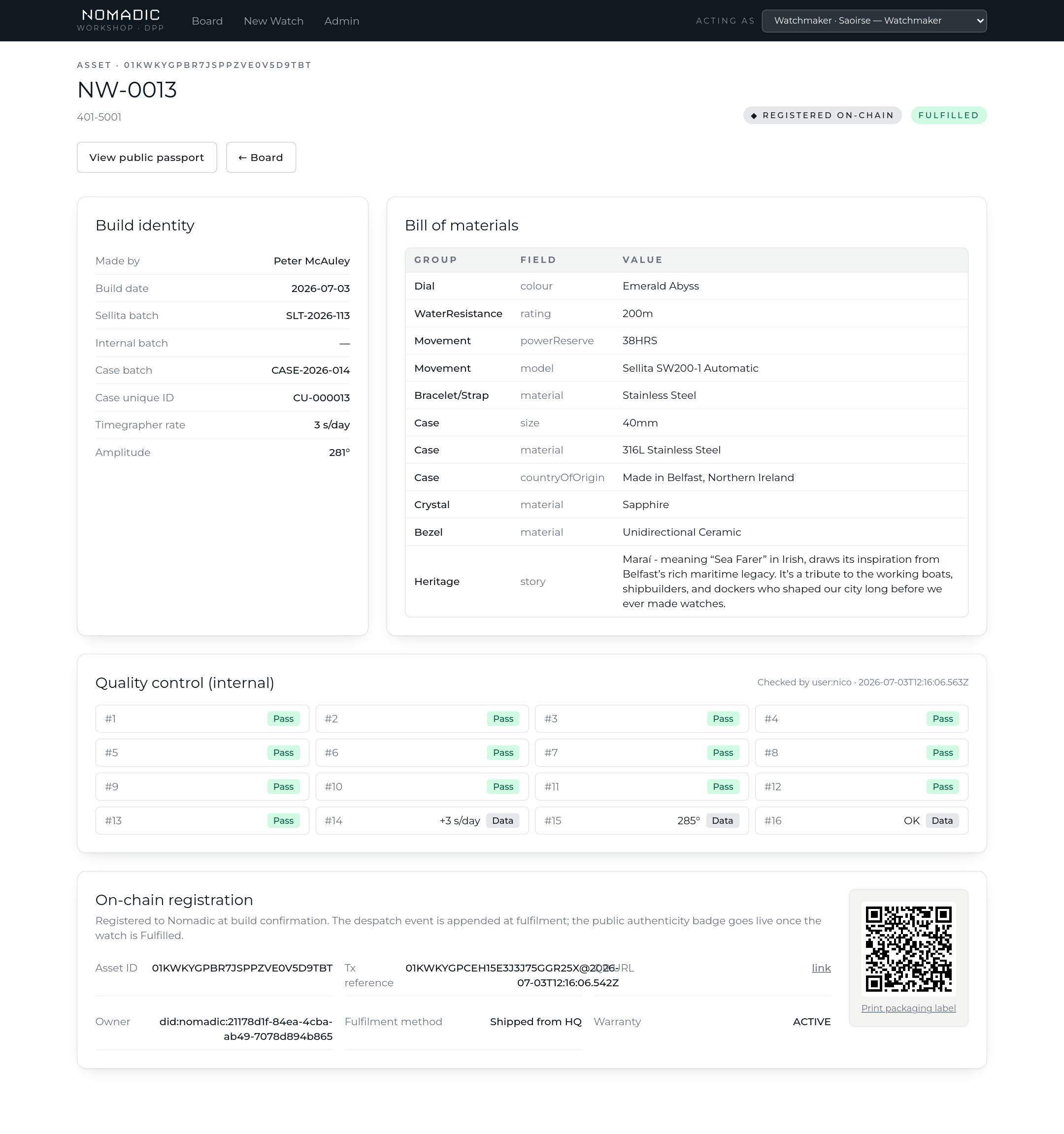Viewport: 1064px width, 1134px height.
Task: Click the 281° amplitude value
Action: pos(339,453)
